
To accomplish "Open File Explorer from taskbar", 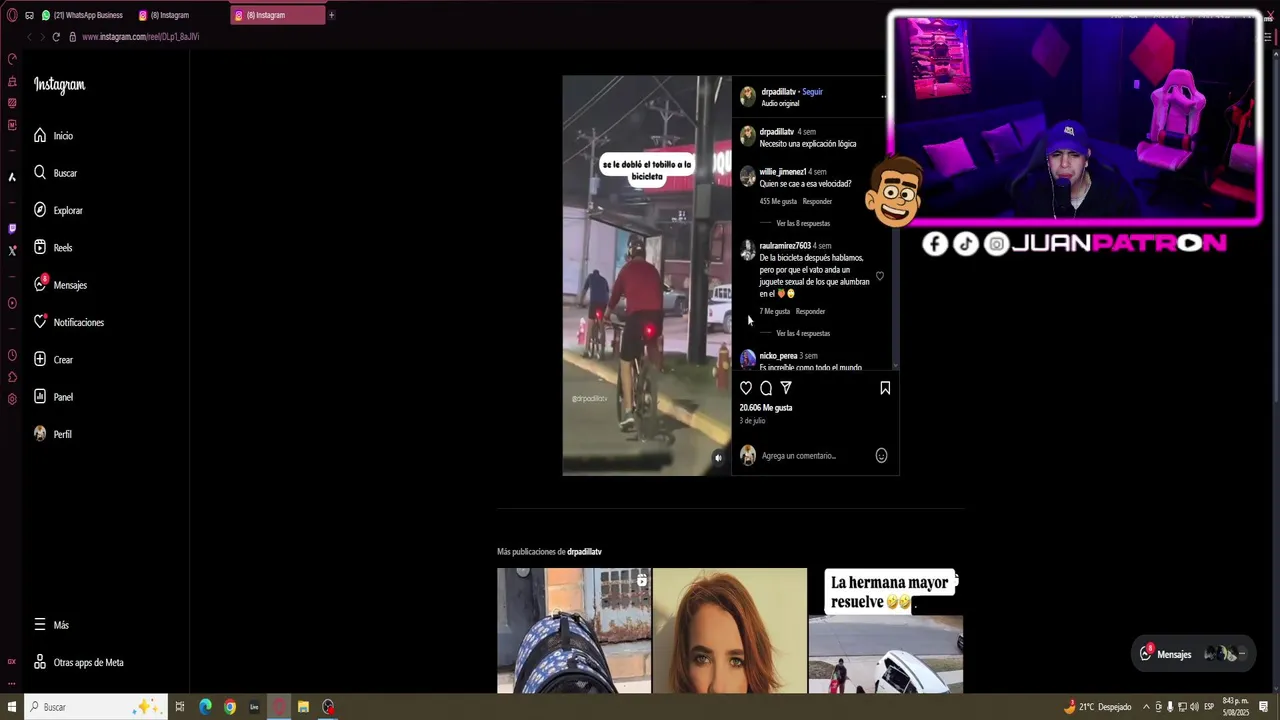I will (x=303, y=707).
